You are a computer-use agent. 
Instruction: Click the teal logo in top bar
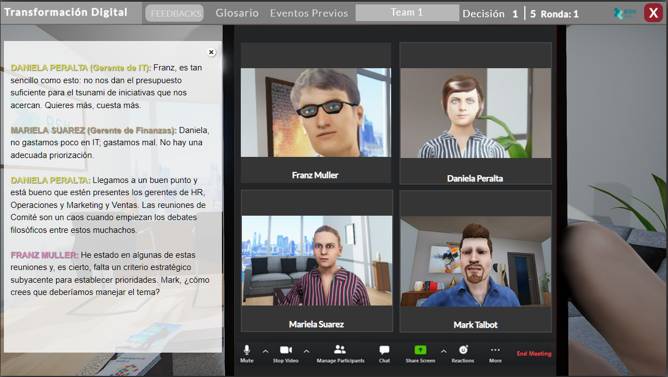pyautogui.click(x=623, y=13)
